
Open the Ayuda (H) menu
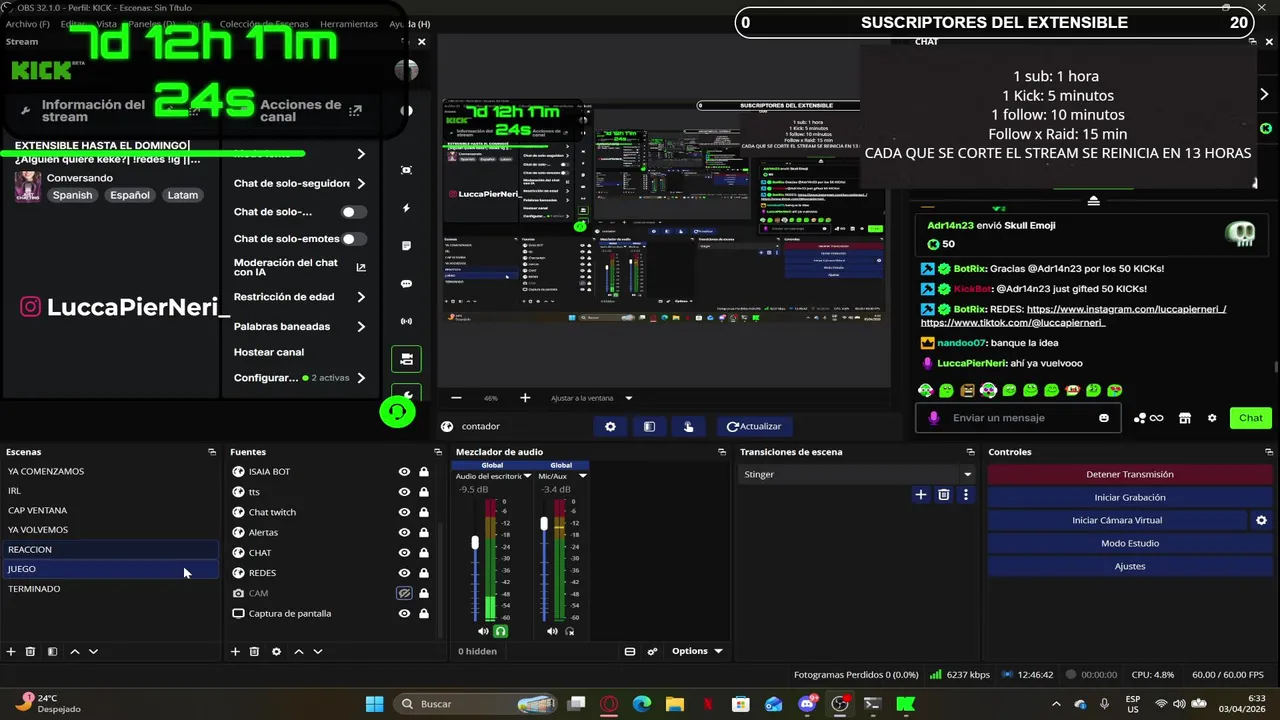tap(409, 24)
